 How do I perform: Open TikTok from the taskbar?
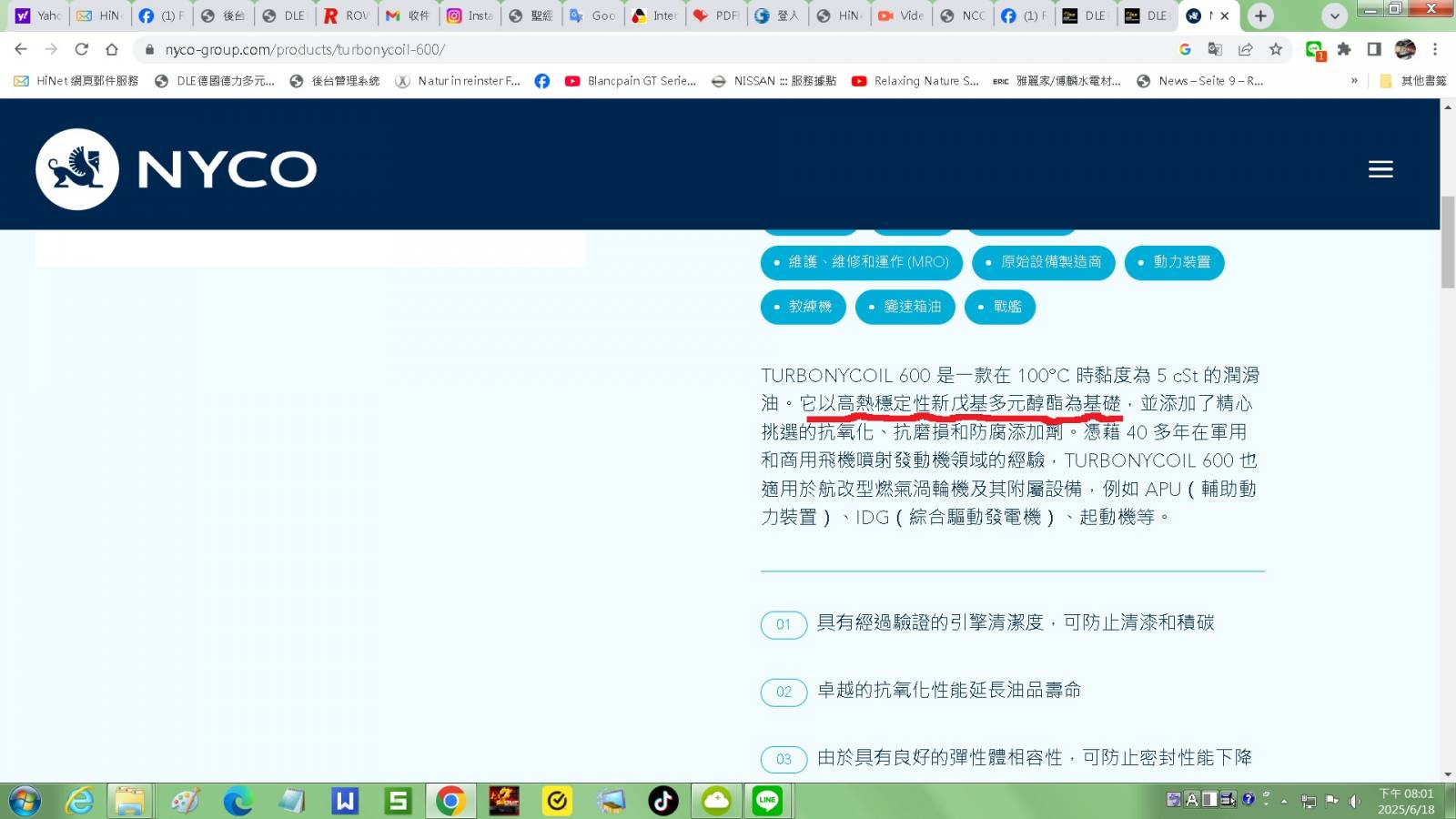pos(662,801)
